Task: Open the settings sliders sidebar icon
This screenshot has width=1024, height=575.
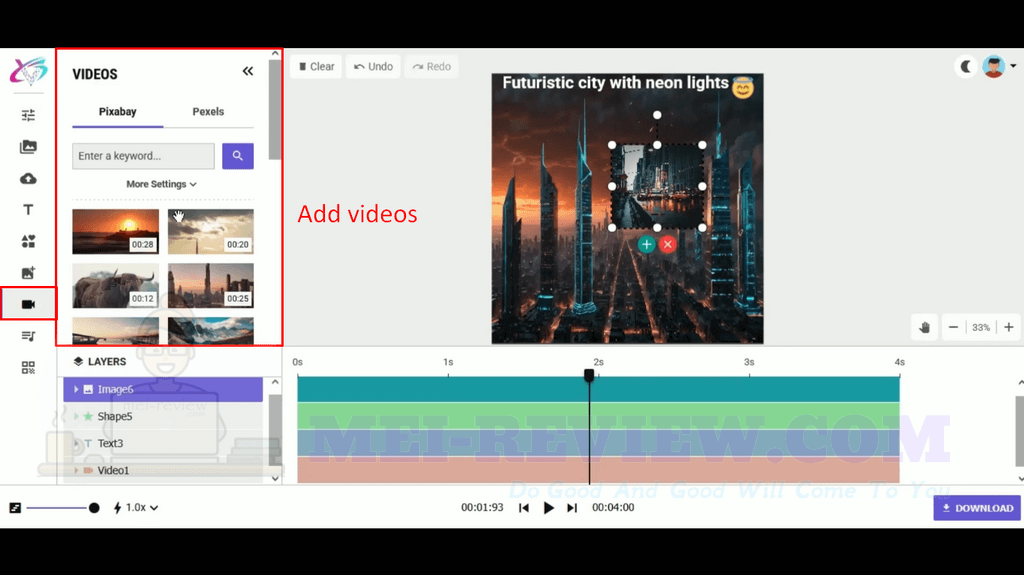Action: [x=28, y=116]
